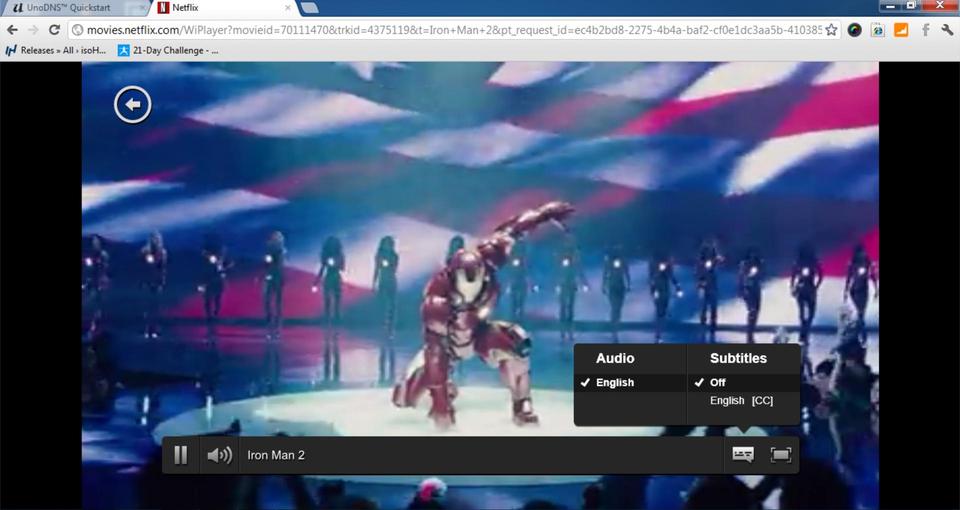Bookmark this page with the star
Screen dimensions: 960x510
tap(831, 30)
